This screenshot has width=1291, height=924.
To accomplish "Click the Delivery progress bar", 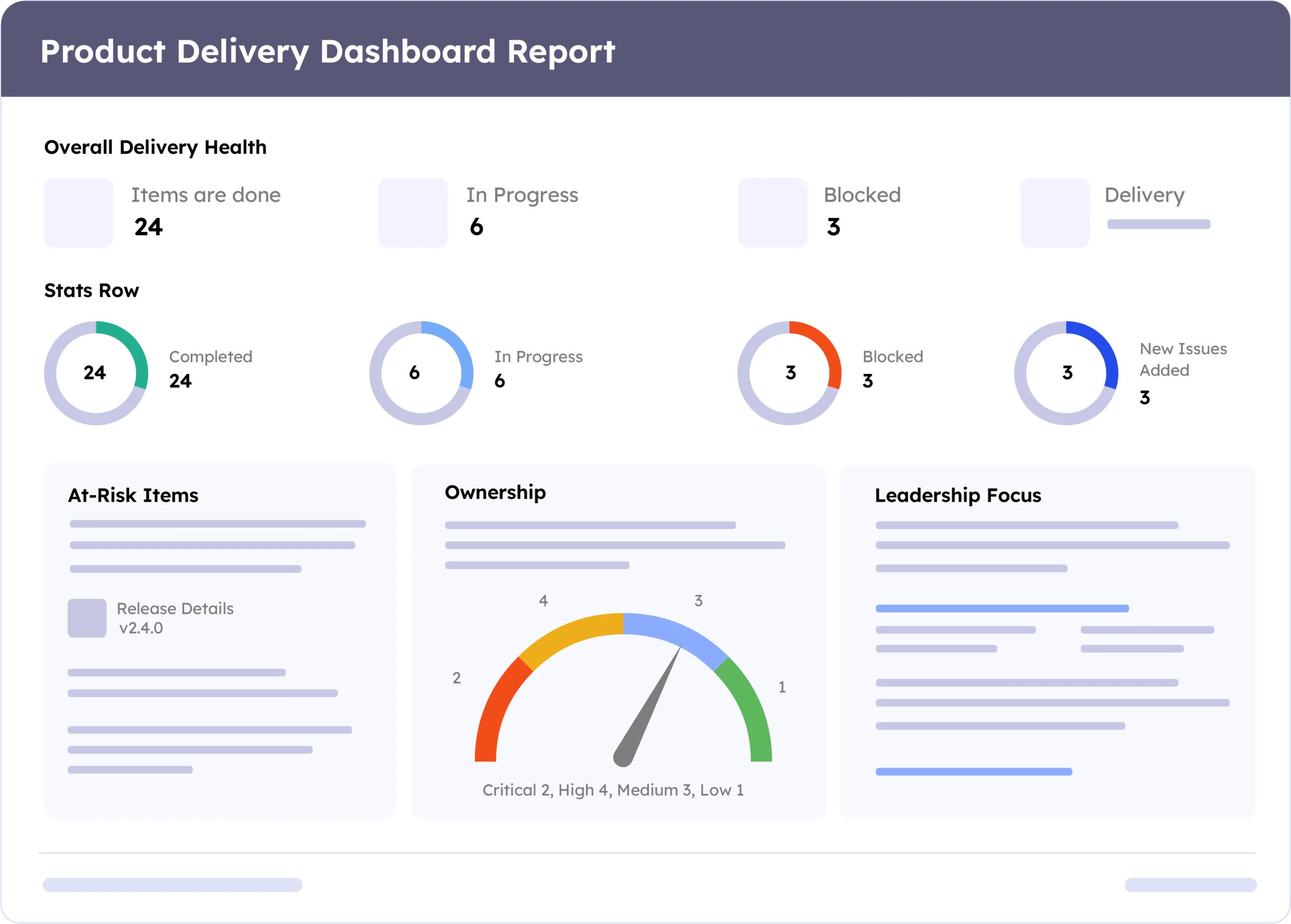I will [1158, 224].
